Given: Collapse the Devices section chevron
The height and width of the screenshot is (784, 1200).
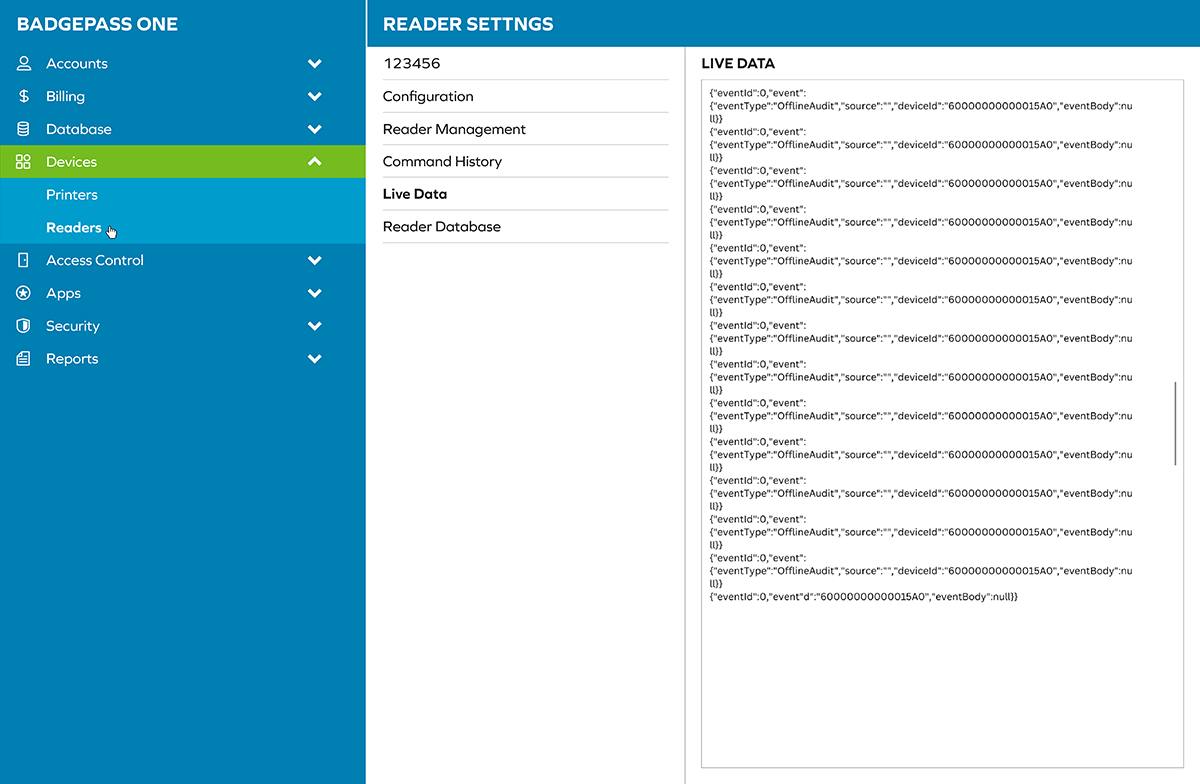Looking at the screenshot, I should (315, 161).
